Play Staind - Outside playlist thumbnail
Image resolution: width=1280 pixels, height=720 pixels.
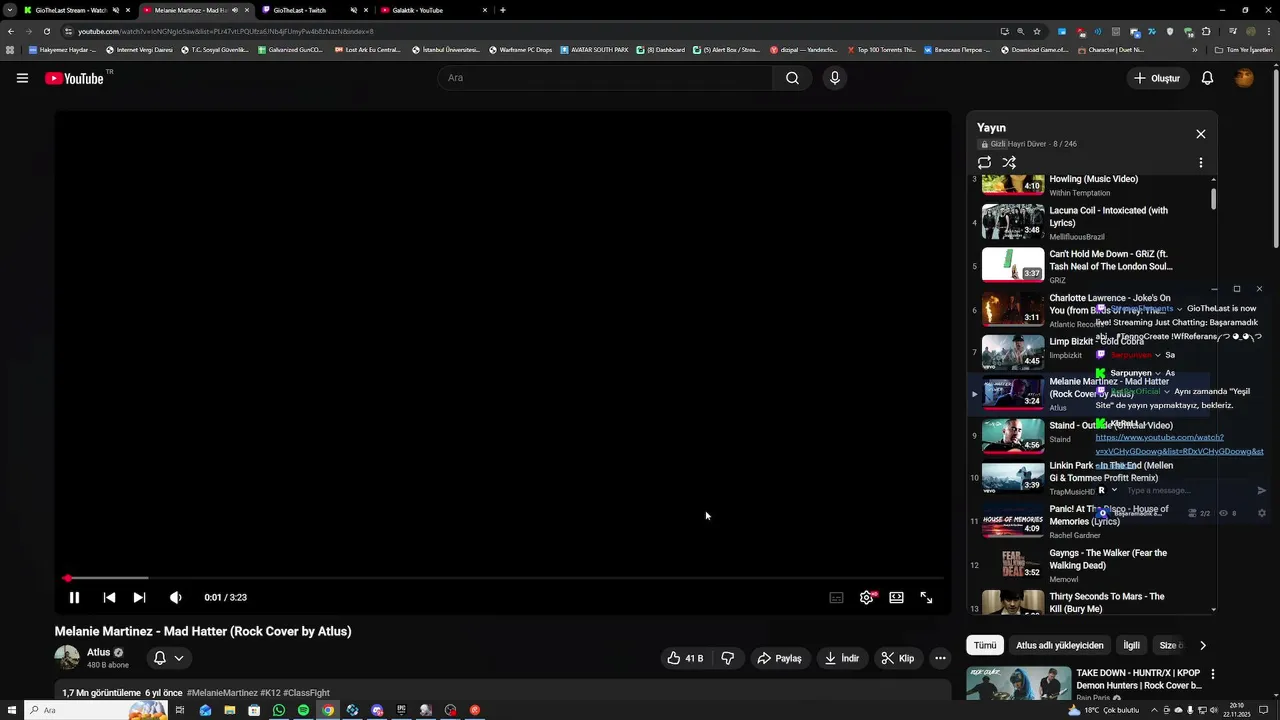(1013, 436)
